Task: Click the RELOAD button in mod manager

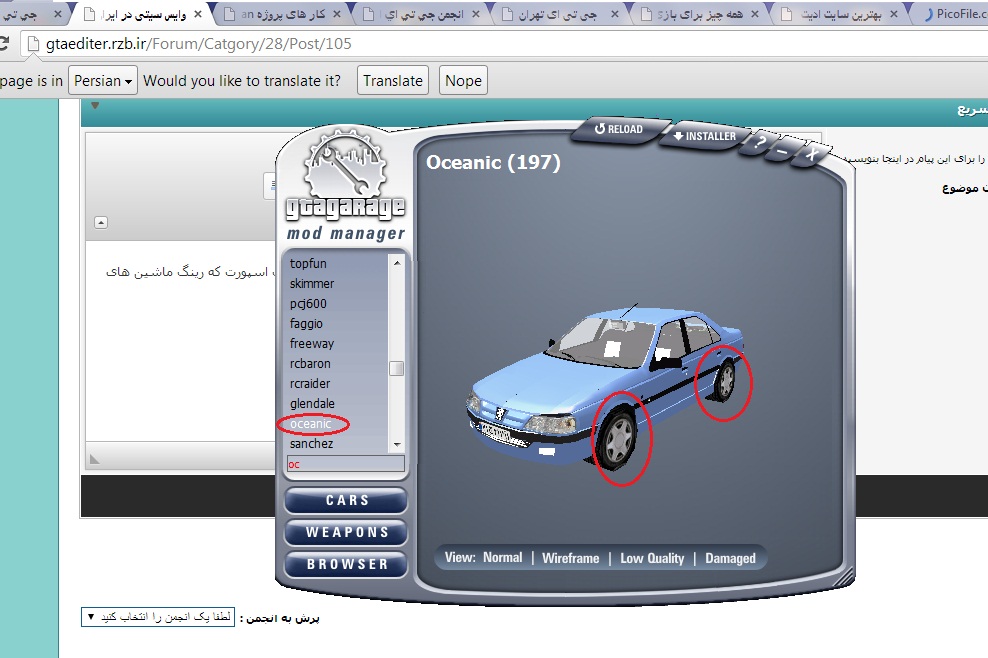Action: coord(618,129)
